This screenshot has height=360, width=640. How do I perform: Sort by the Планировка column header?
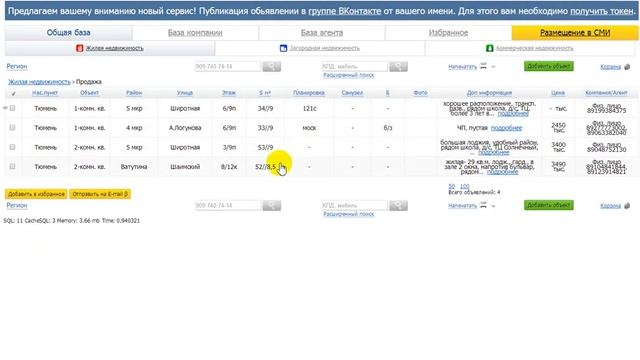309,93
